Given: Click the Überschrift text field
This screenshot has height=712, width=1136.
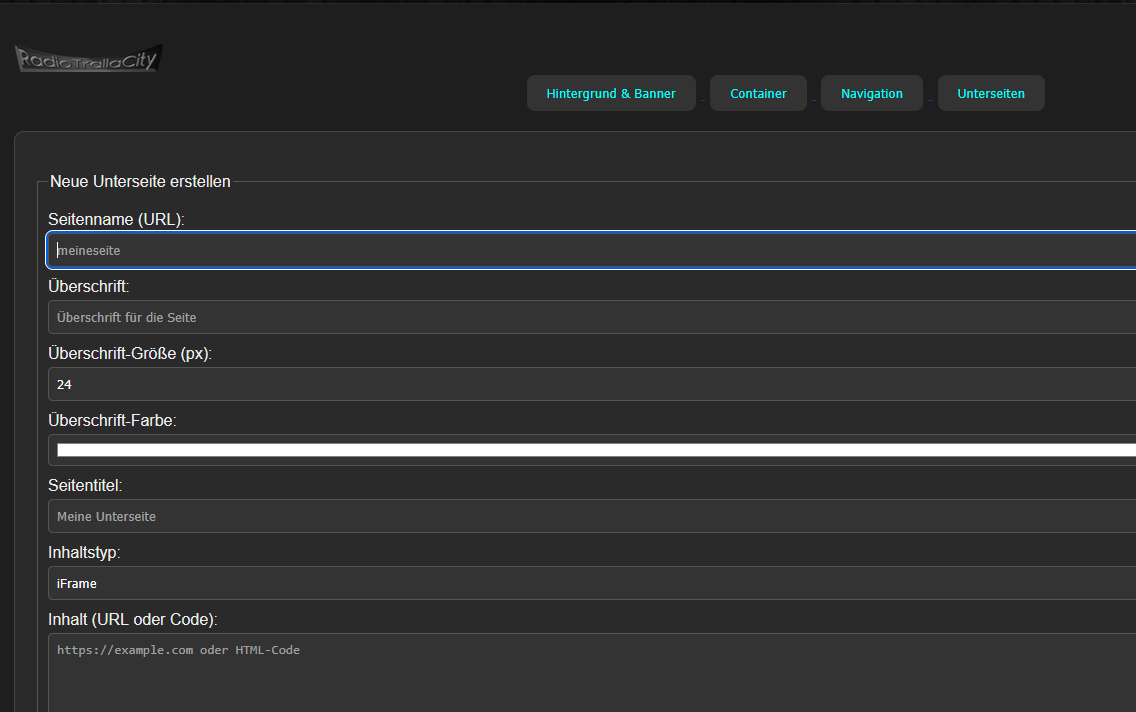Looking at the screenshot, I should (x=590, y=317).
